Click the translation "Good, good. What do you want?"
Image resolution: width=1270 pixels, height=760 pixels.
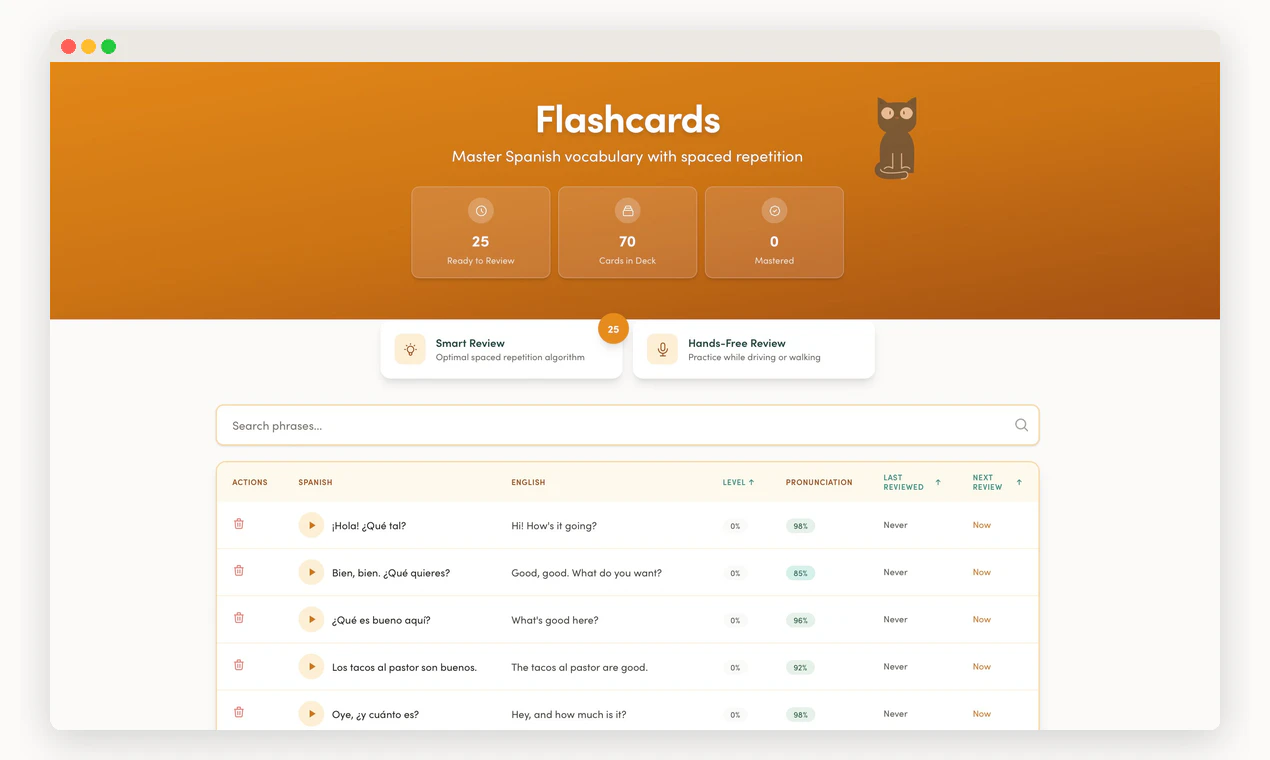[x=586, y=573]
